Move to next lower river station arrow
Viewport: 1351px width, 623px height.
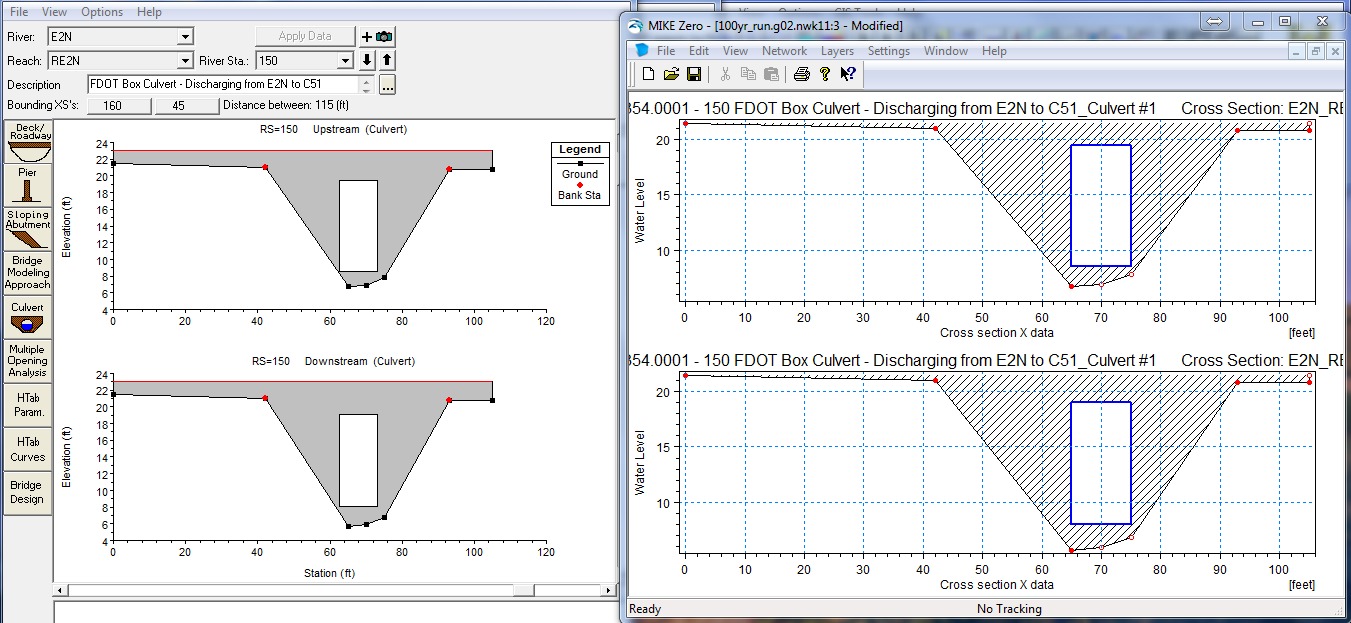tap(367, 60)
